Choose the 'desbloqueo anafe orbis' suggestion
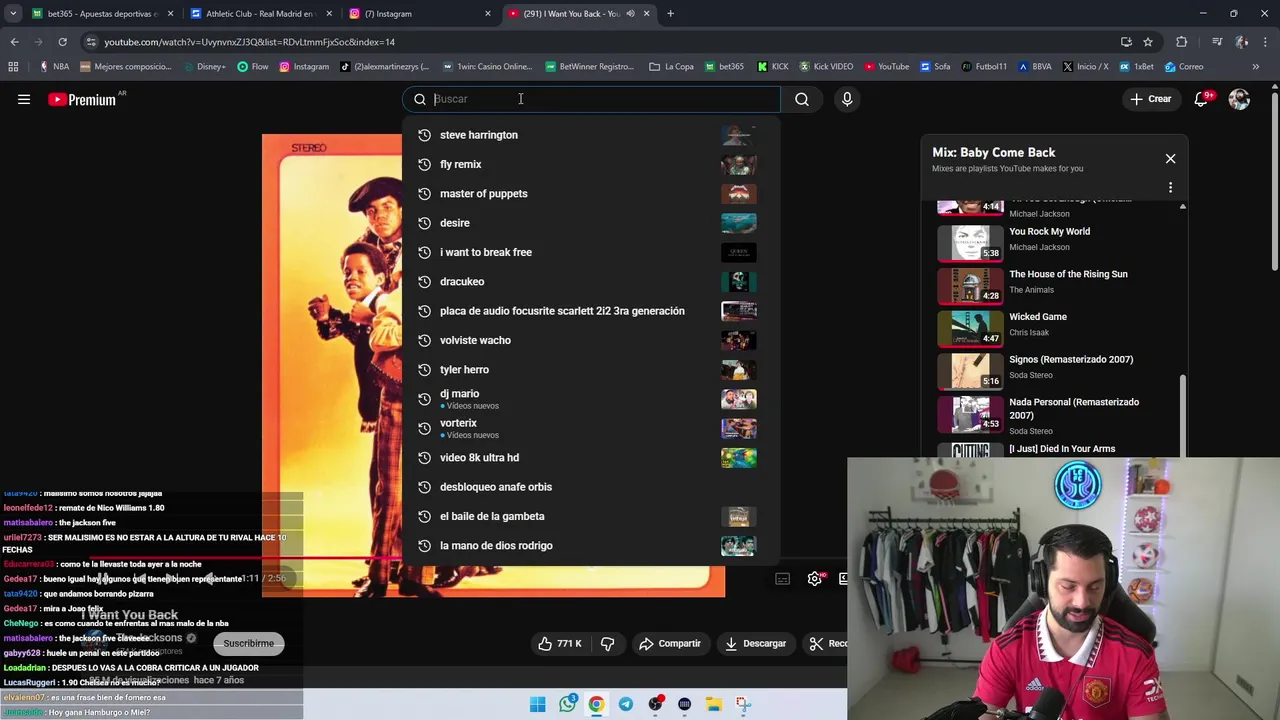This screenshot has width=1280, height=720. tap(591, 487)
